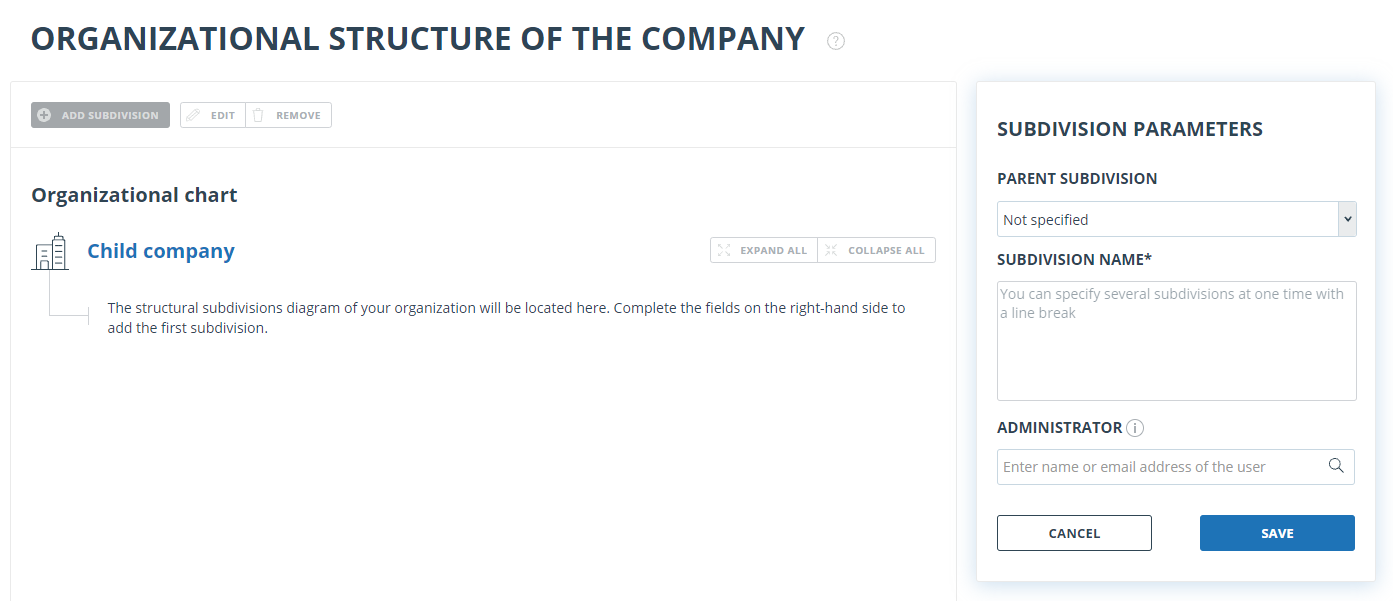
Task: Cancel the subdivision form
Action: [x=1074, y=533]
